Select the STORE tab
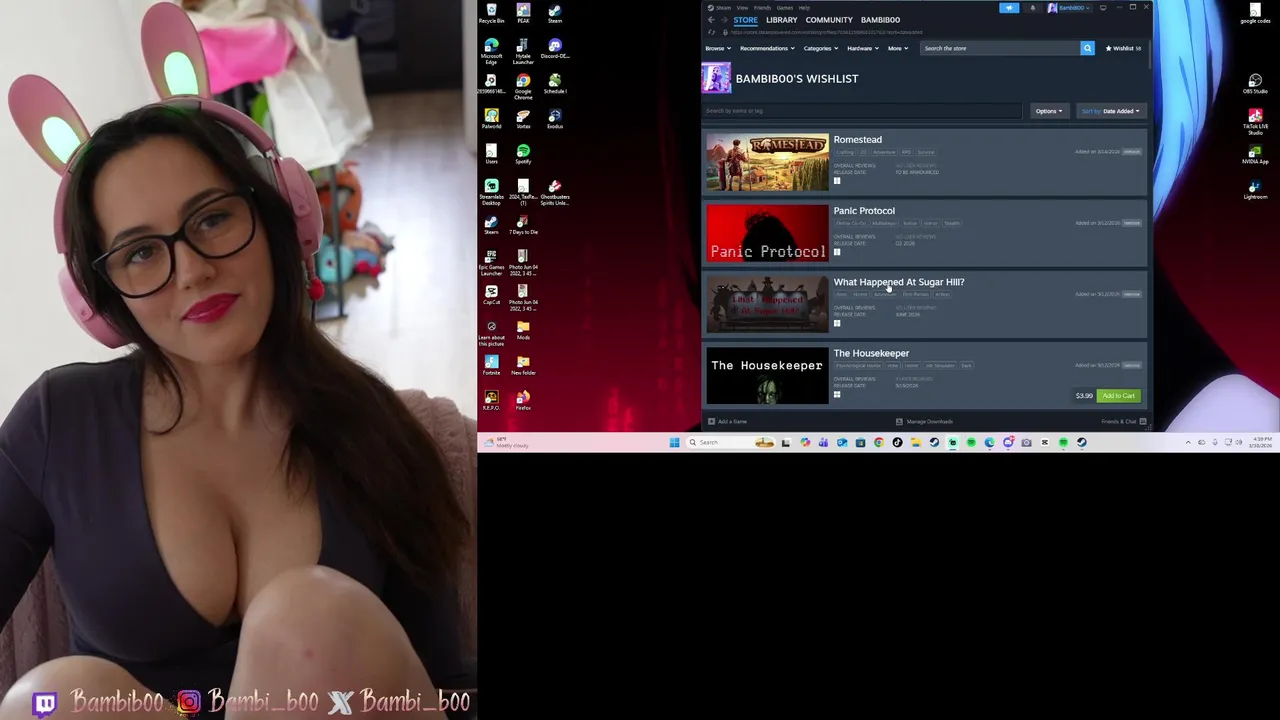Screen dimensions: 1280x720 [745, 20]
